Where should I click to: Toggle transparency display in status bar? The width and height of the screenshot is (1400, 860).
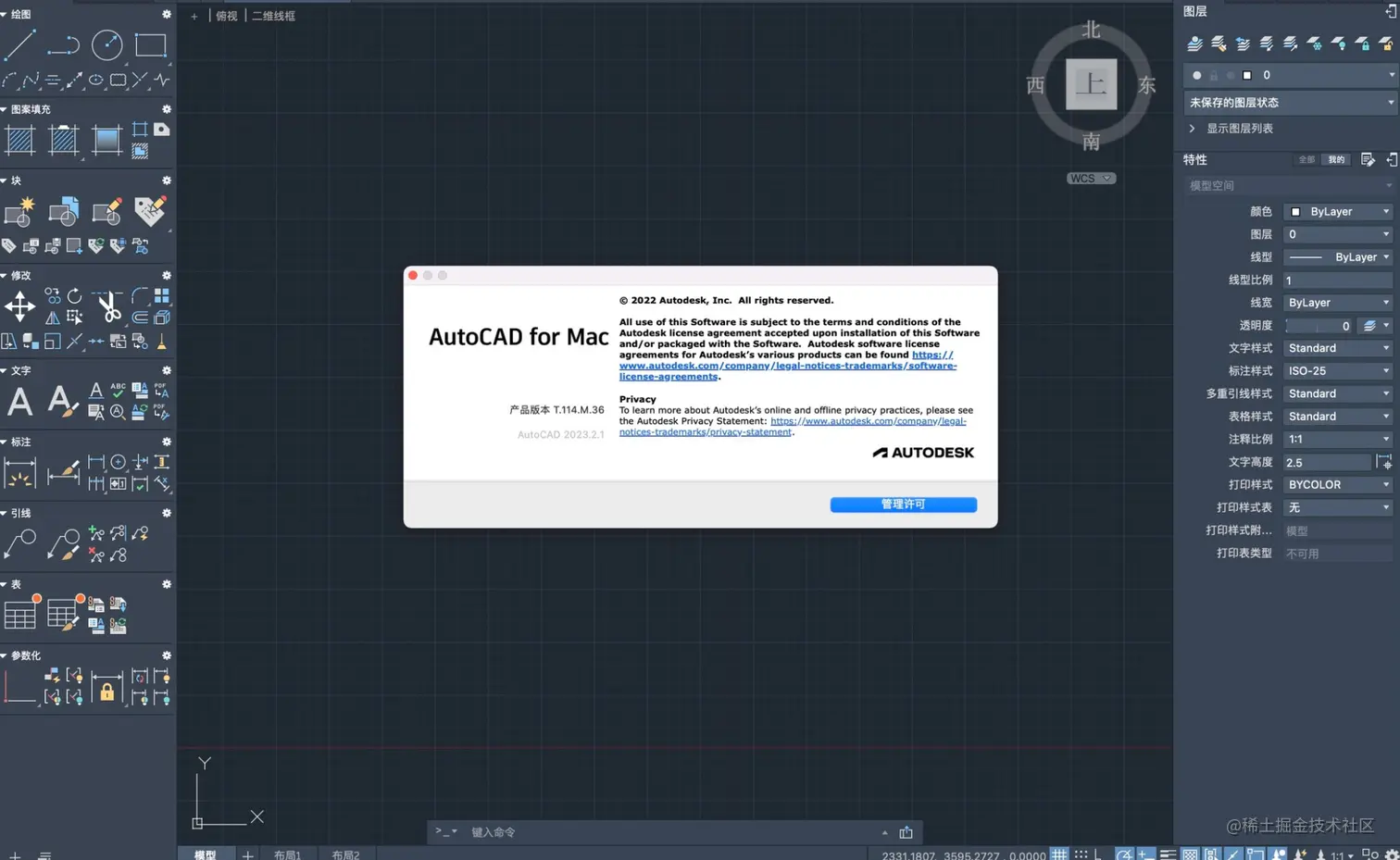tap(1191, 854)
